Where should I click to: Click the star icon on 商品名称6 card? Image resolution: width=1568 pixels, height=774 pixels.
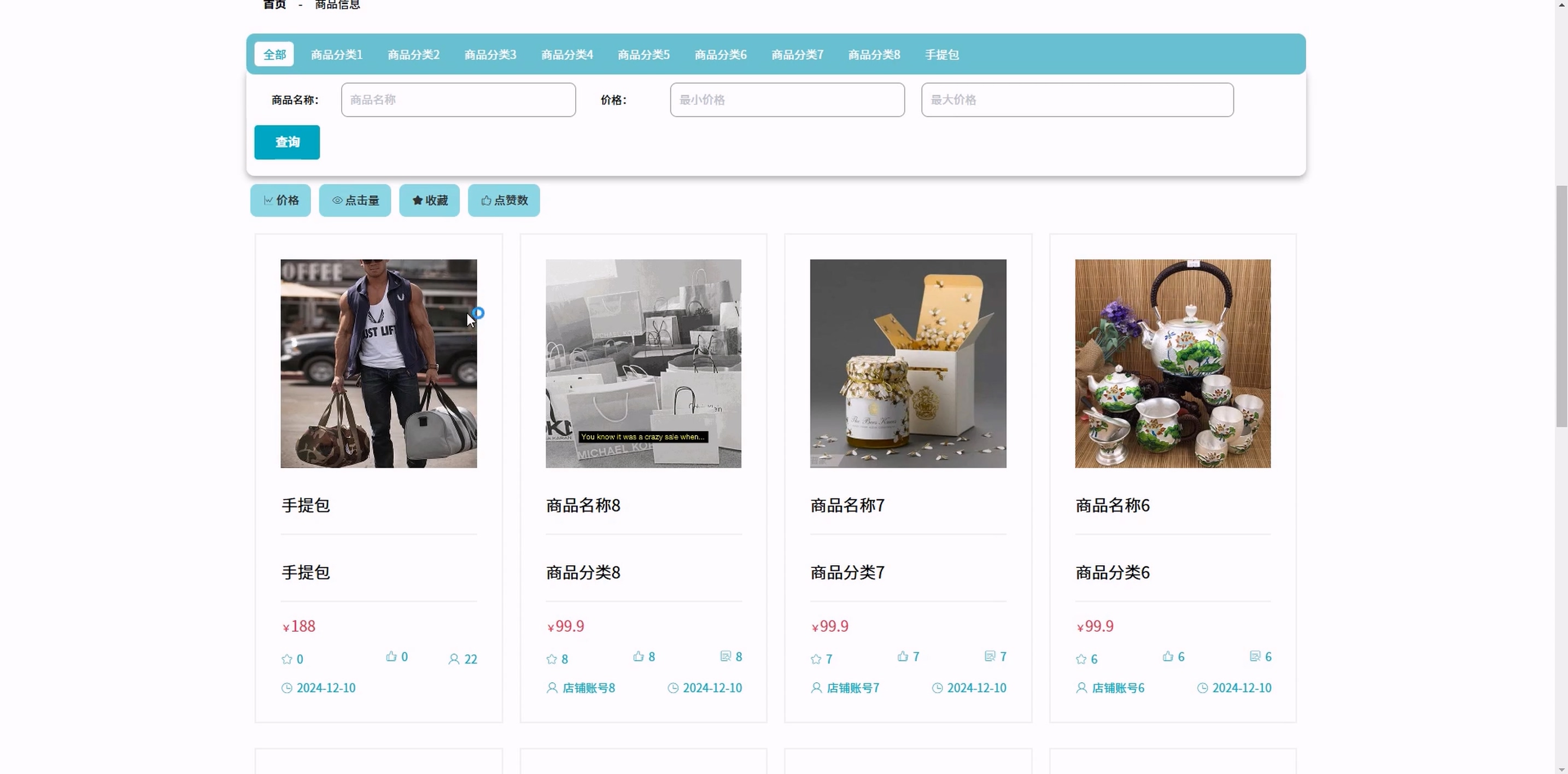(1081, 659)
